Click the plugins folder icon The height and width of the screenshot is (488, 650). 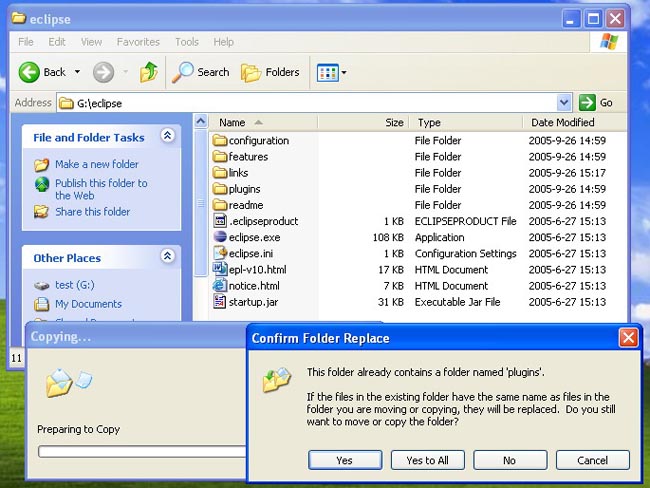coord(220,189)
